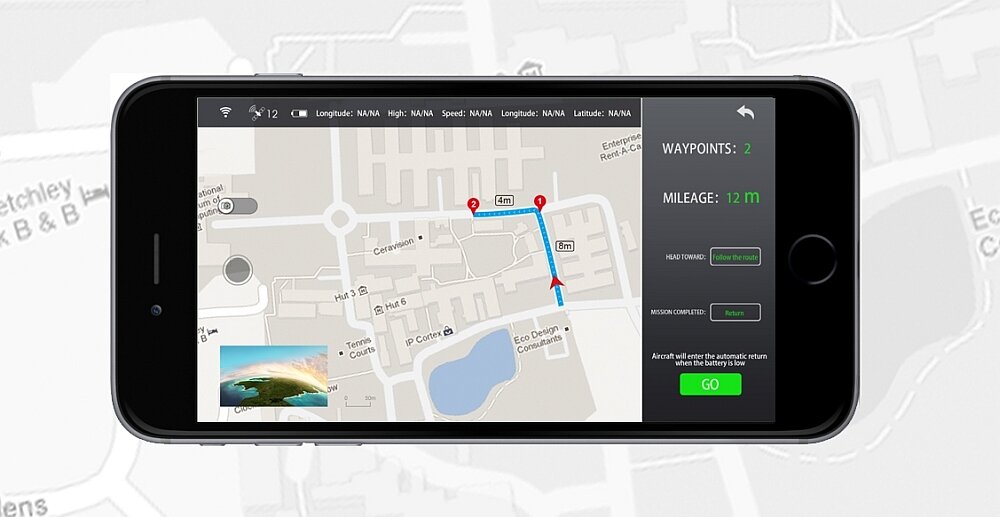This screenshot has width=1000, height=517.
Task: Tap the Wi-Fi signal icon
Action: click(226, 113)
